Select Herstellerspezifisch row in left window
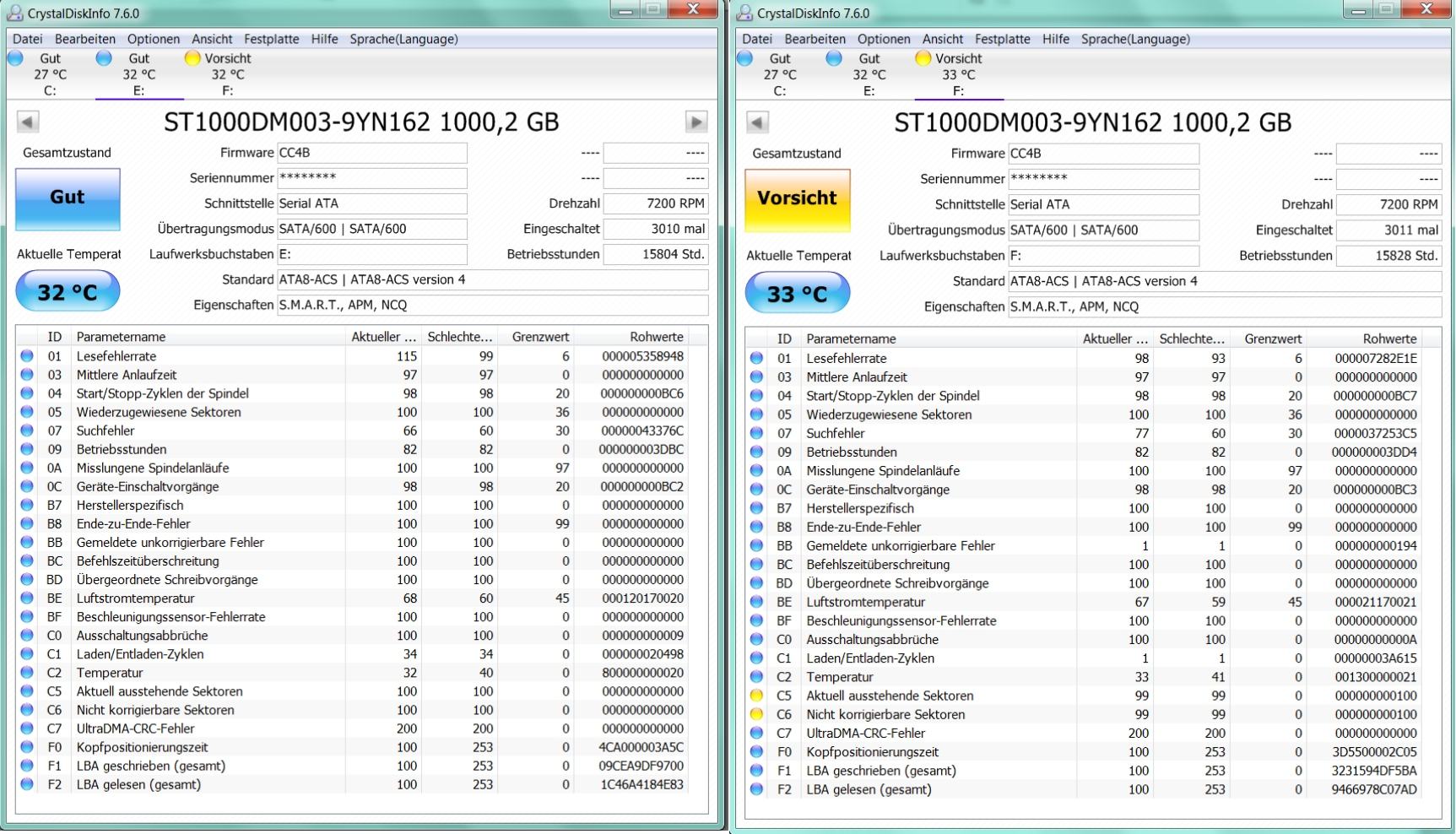1456x834 pixels. click(x=353, y=506)
